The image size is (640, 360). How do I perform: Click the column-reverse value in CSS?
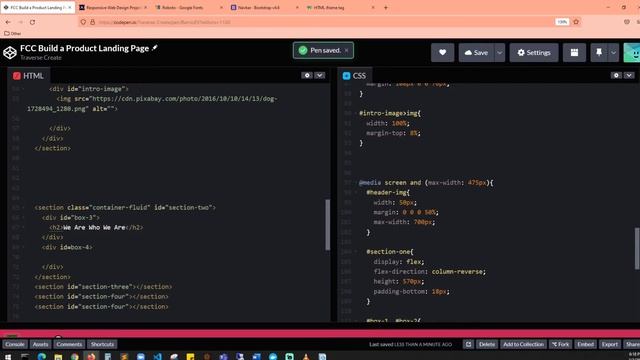click(457, 271)
